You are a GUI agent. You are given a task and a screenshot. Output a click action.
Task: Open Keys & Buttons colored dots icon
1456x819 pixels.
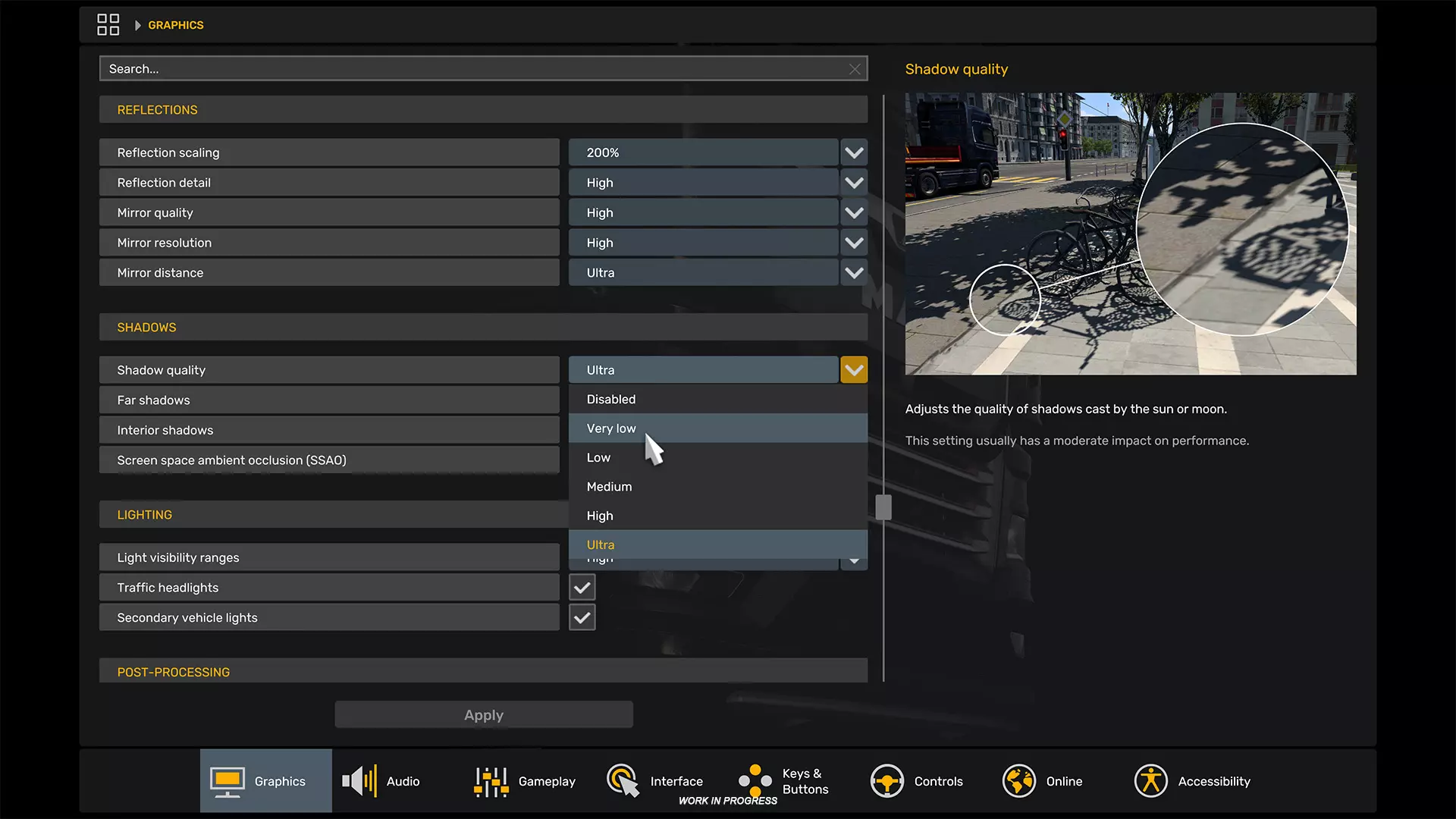[755, 781]
